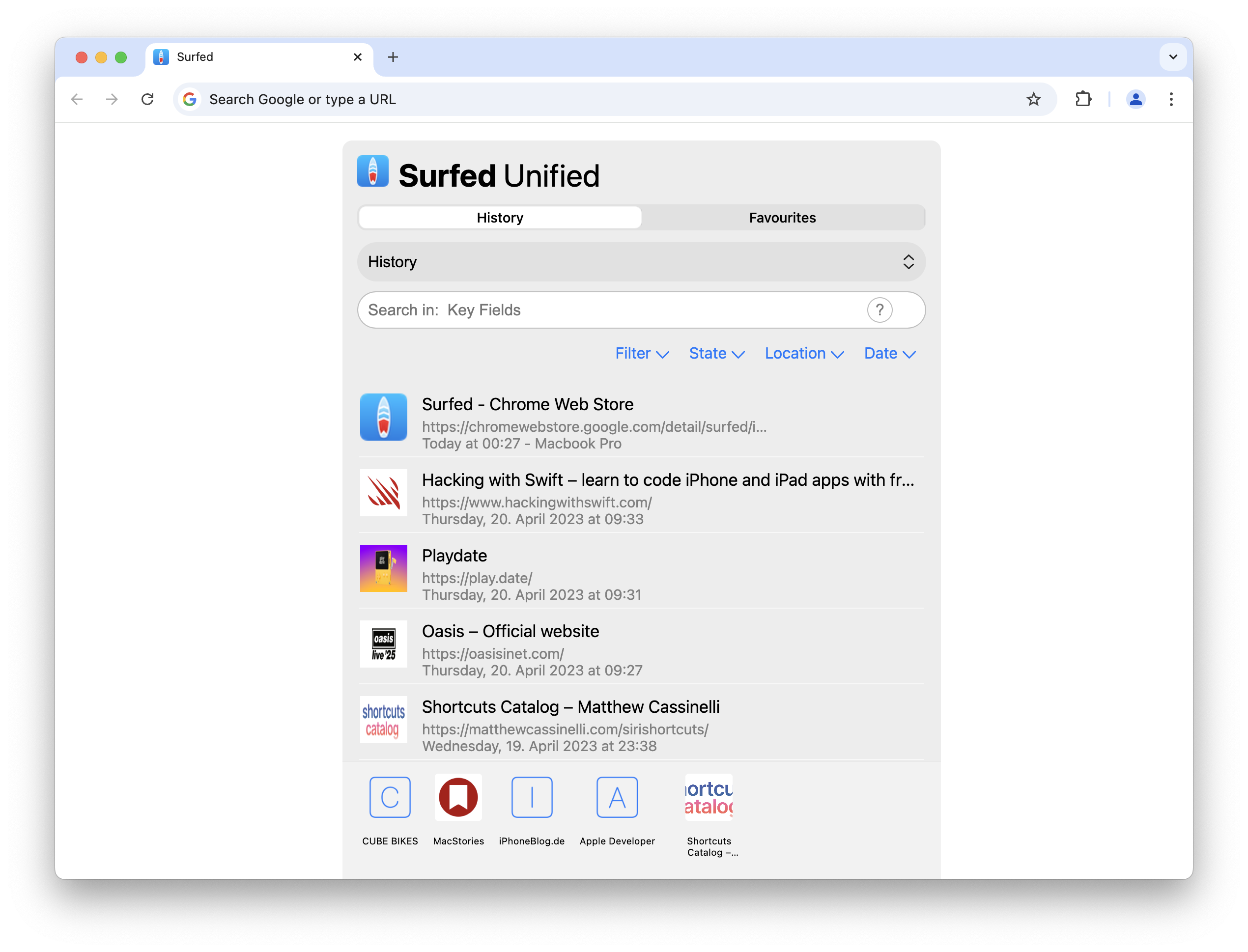Open the CUBE BIKES favourite icon
The height and width of the screenshot is (952, 1248).
coord(389,797)
